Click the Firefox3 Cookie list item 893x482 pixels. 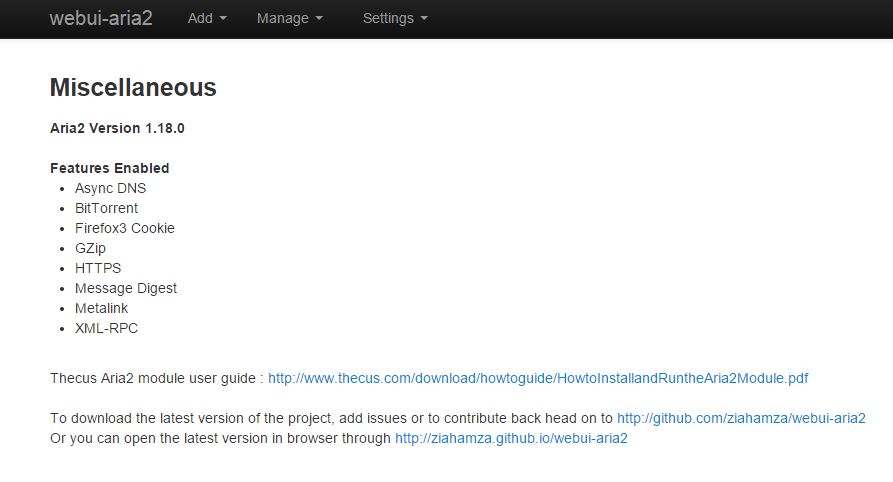coord(125,228)
